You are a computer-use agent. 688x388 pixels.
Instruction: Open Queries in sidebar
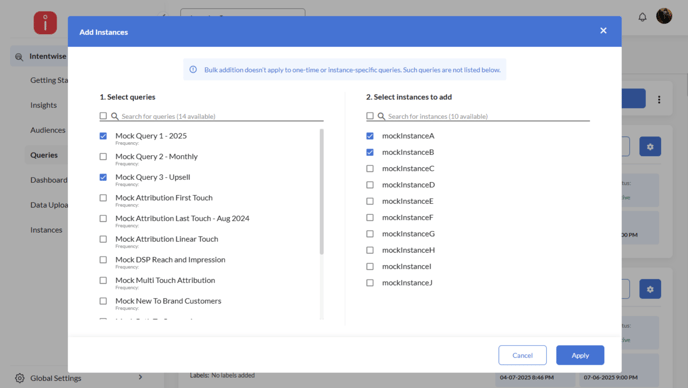[44, 155]
